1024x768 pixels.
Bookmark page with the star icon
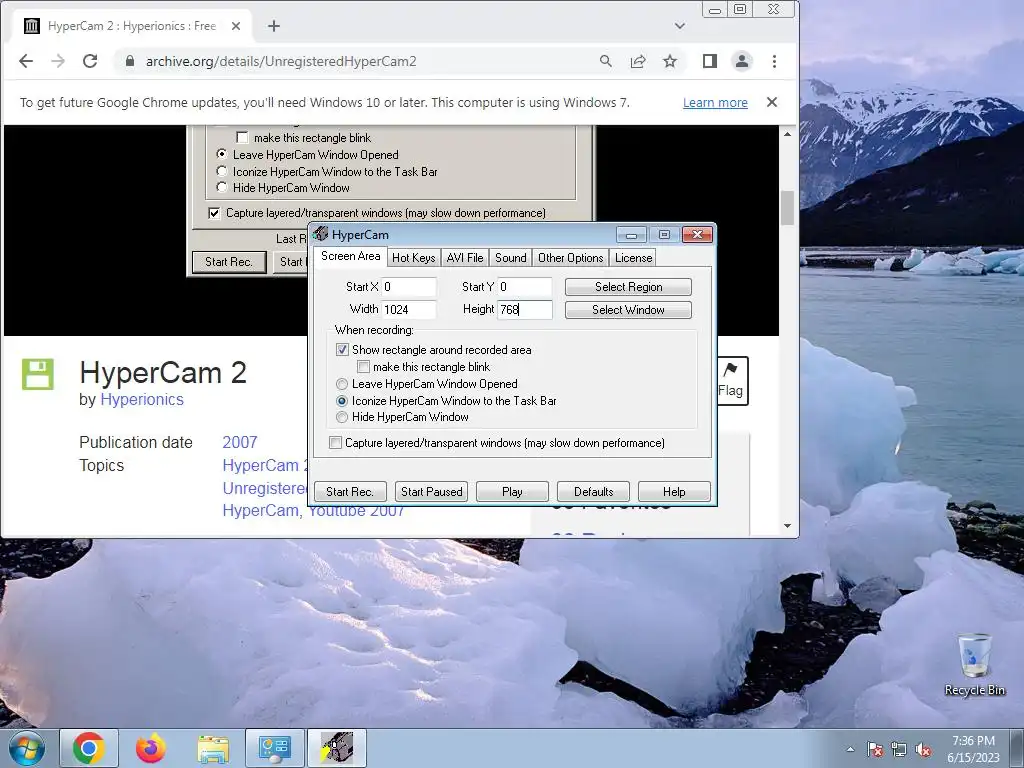[670, 61]
